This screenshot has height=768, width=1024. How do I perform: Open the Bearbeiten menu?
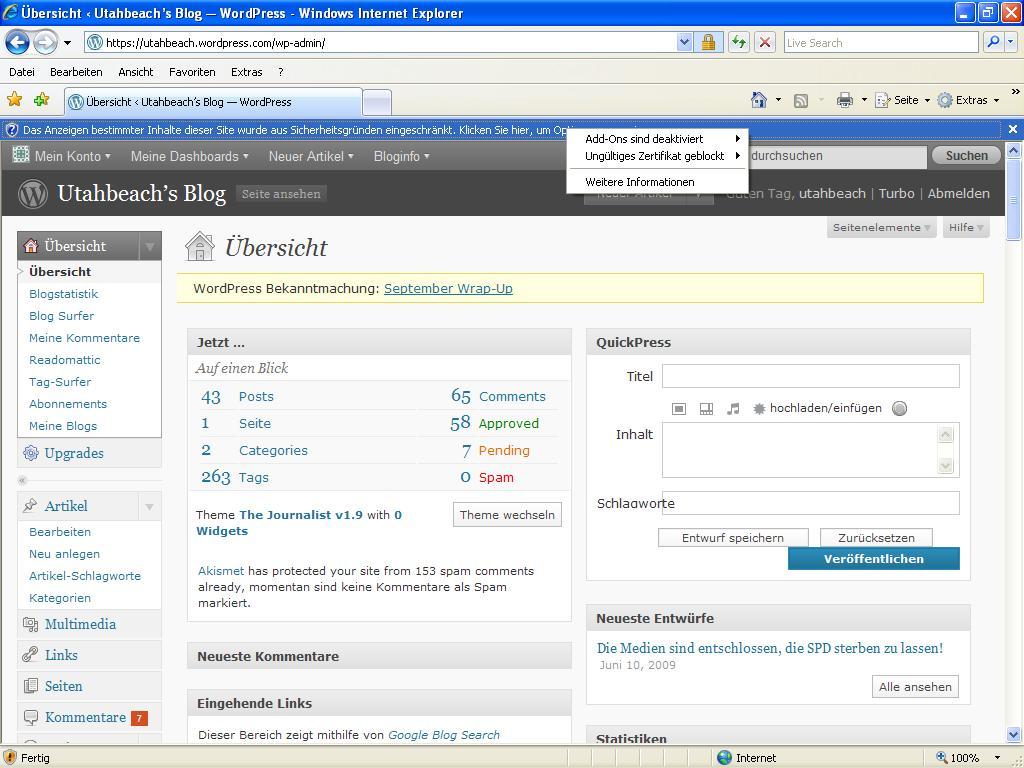tap(76, 72)
